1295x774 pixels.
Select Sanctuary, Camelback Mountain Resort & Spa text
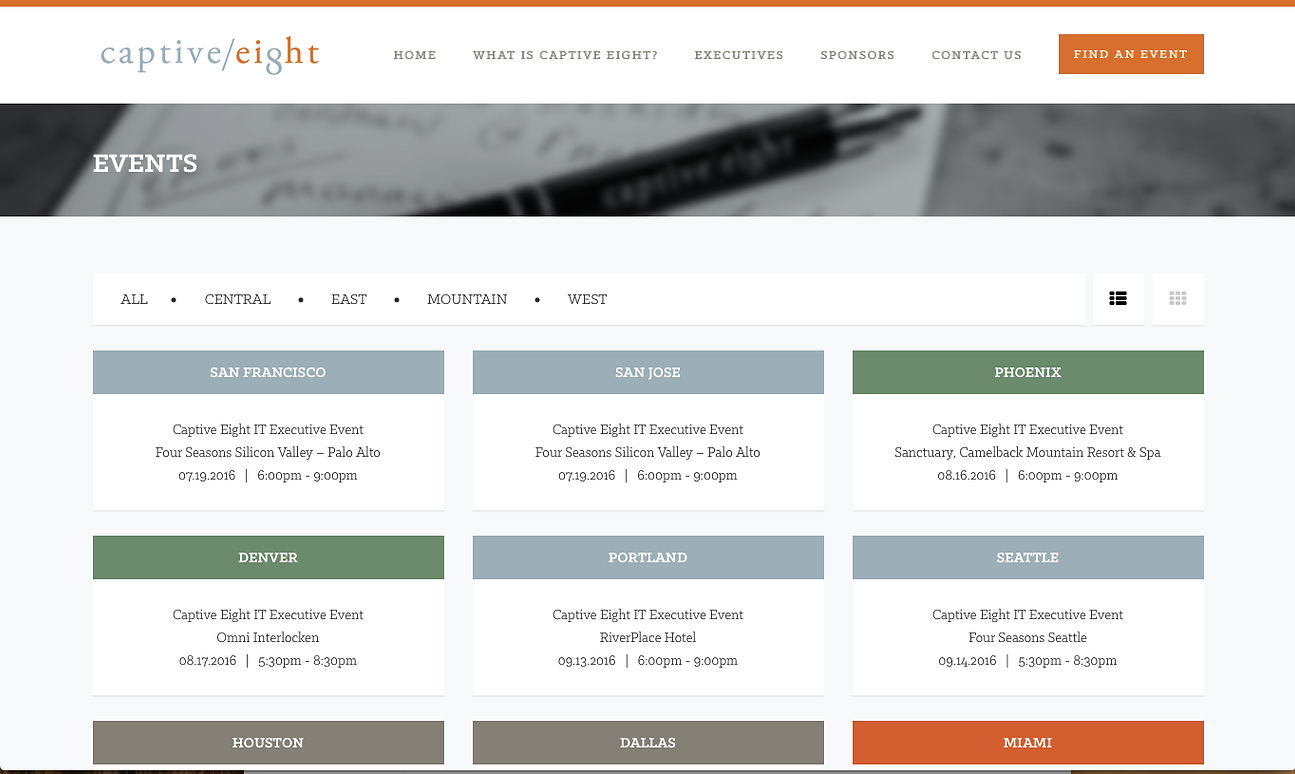pos(1028,452)
